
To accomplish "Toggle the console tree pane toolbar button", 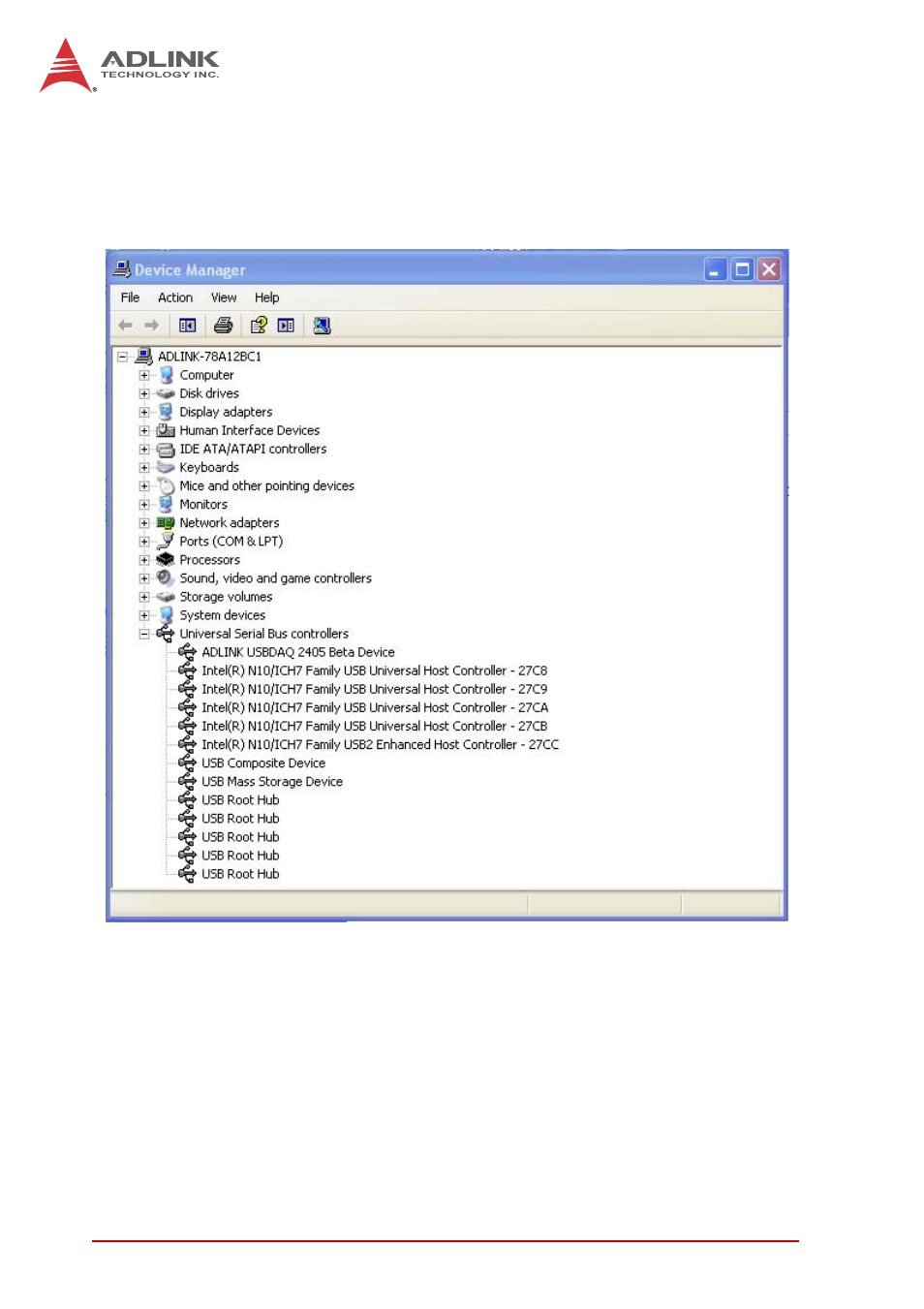I will pyautogui.click(x=188, y=326).
